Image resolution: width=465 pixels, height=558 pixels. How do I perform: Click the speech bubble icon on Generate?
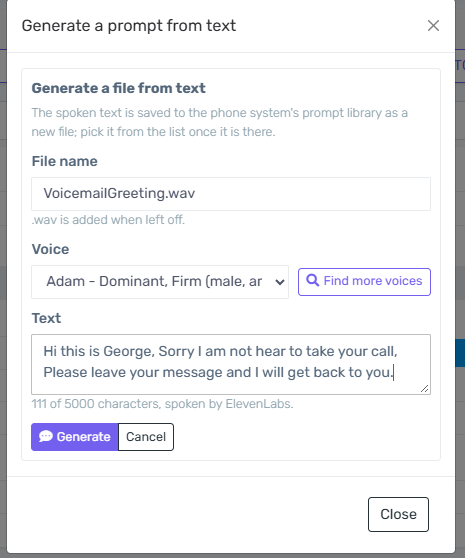46,436
